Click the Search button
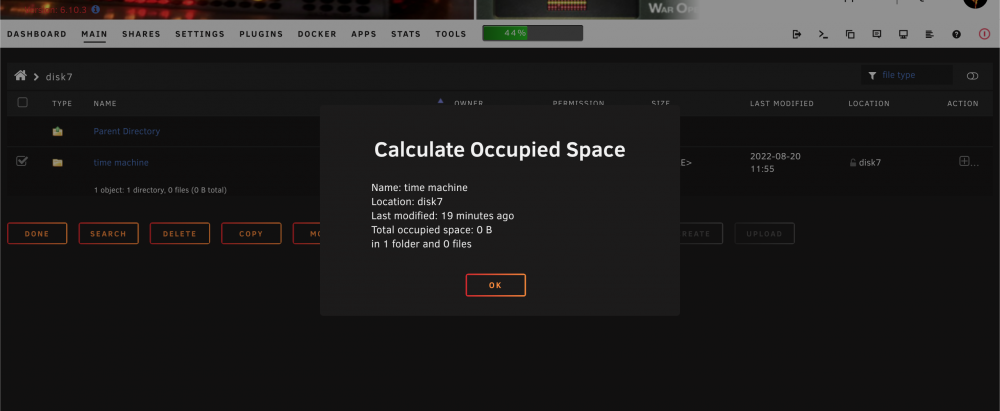Screen dimensions: 1000x411 [x=108, y=234]
